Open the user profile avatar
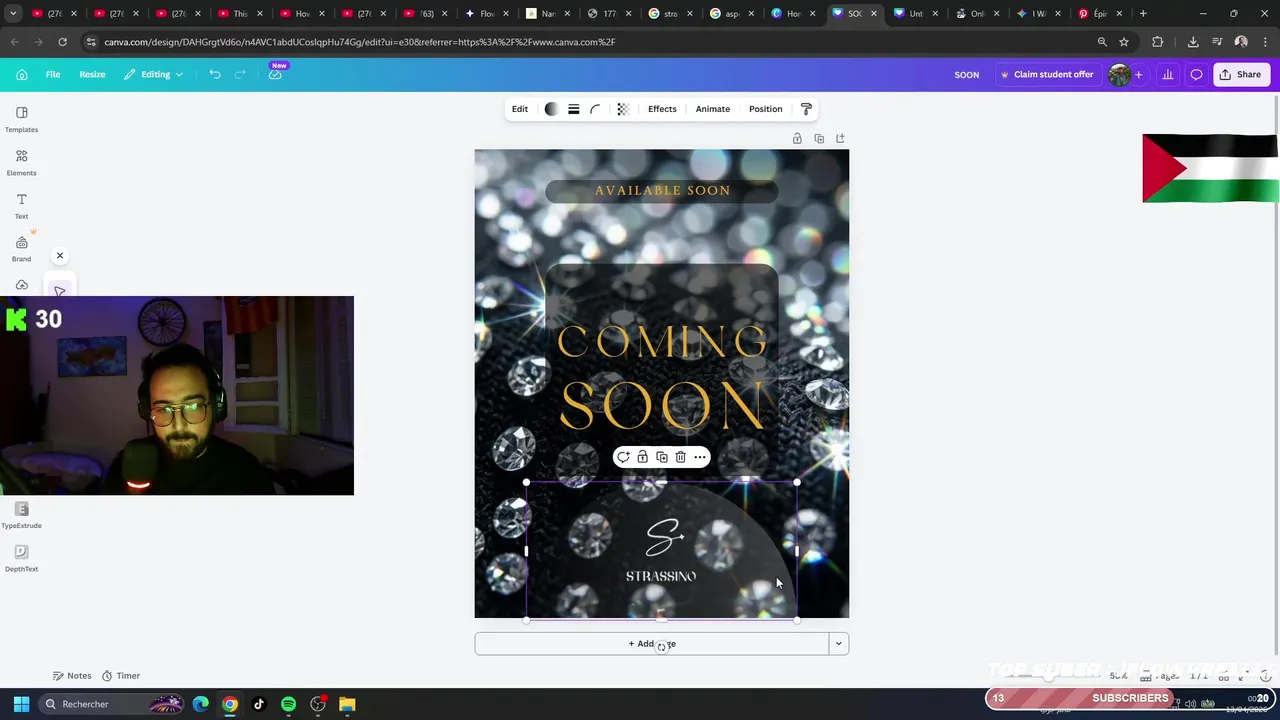 pyautogui.click(x=1119, y=74)
